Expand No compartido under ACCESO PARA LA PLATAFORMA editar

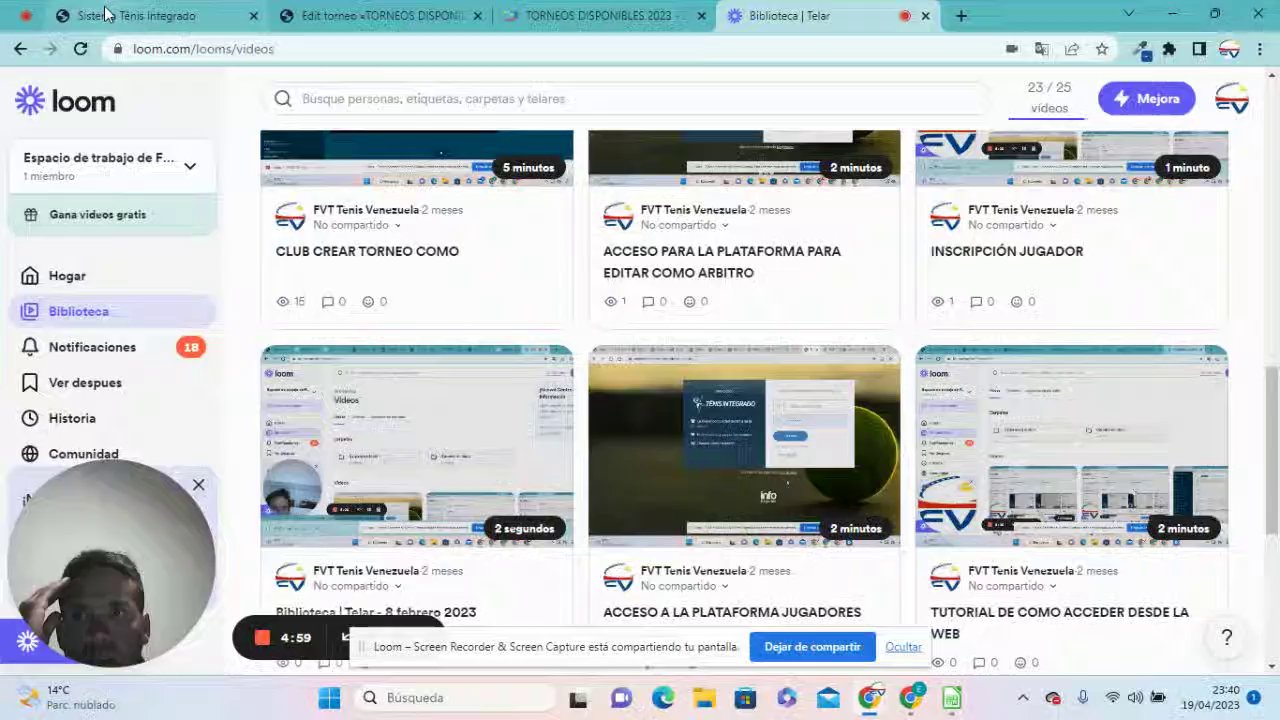[x=685, y=225]
